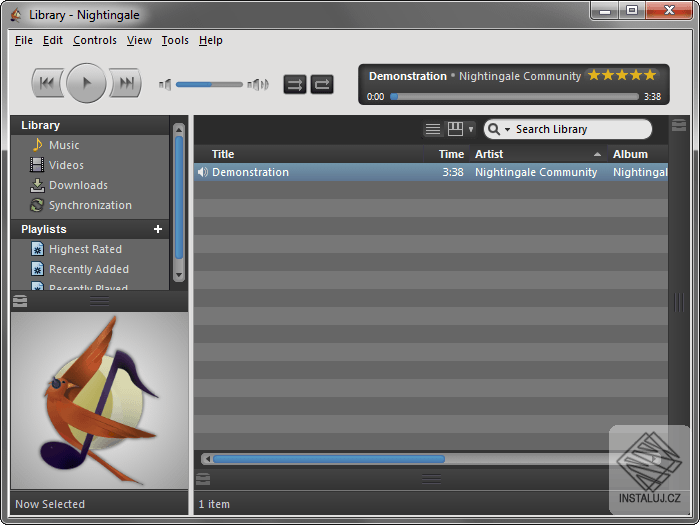Click the horizontal scrollbar thumb
Image resolution: width=700 pixels, height=525 pixels.
click(329, 459)
